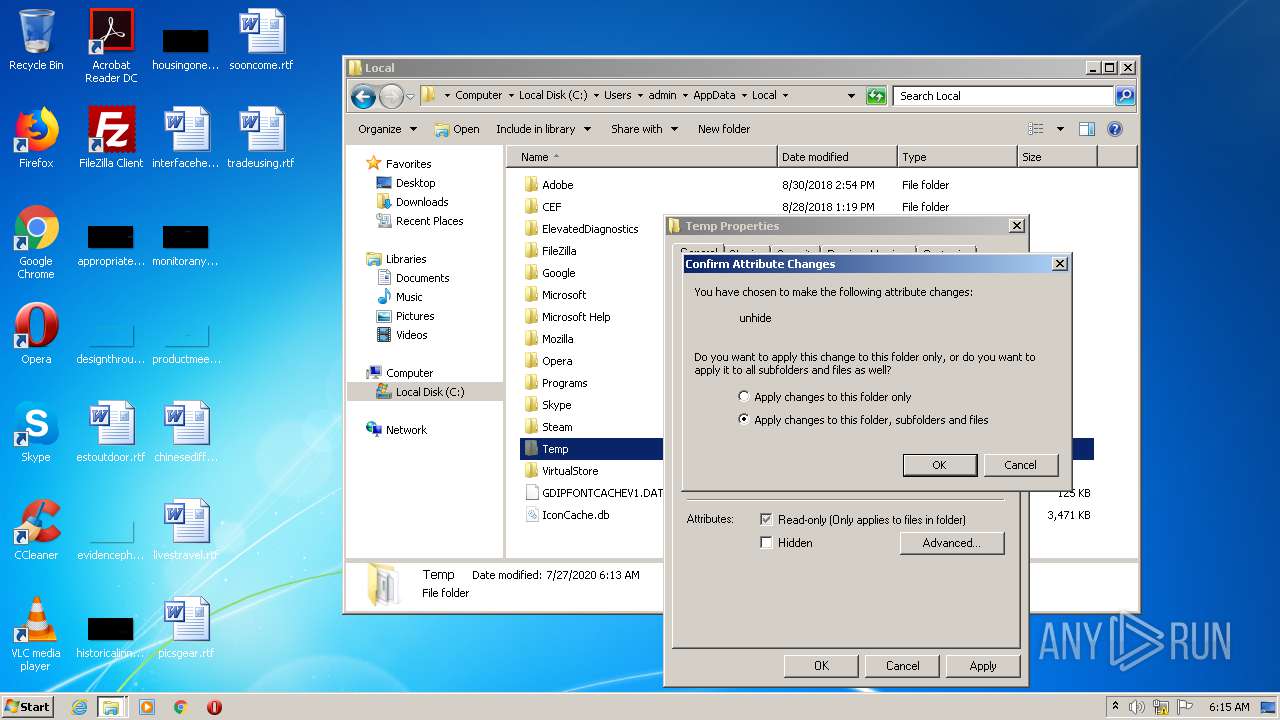Click Internet Explorer icon in taskbar
Image resolution: width=1280 pixels, height=720 pixels.
click(x=79, y=707)
